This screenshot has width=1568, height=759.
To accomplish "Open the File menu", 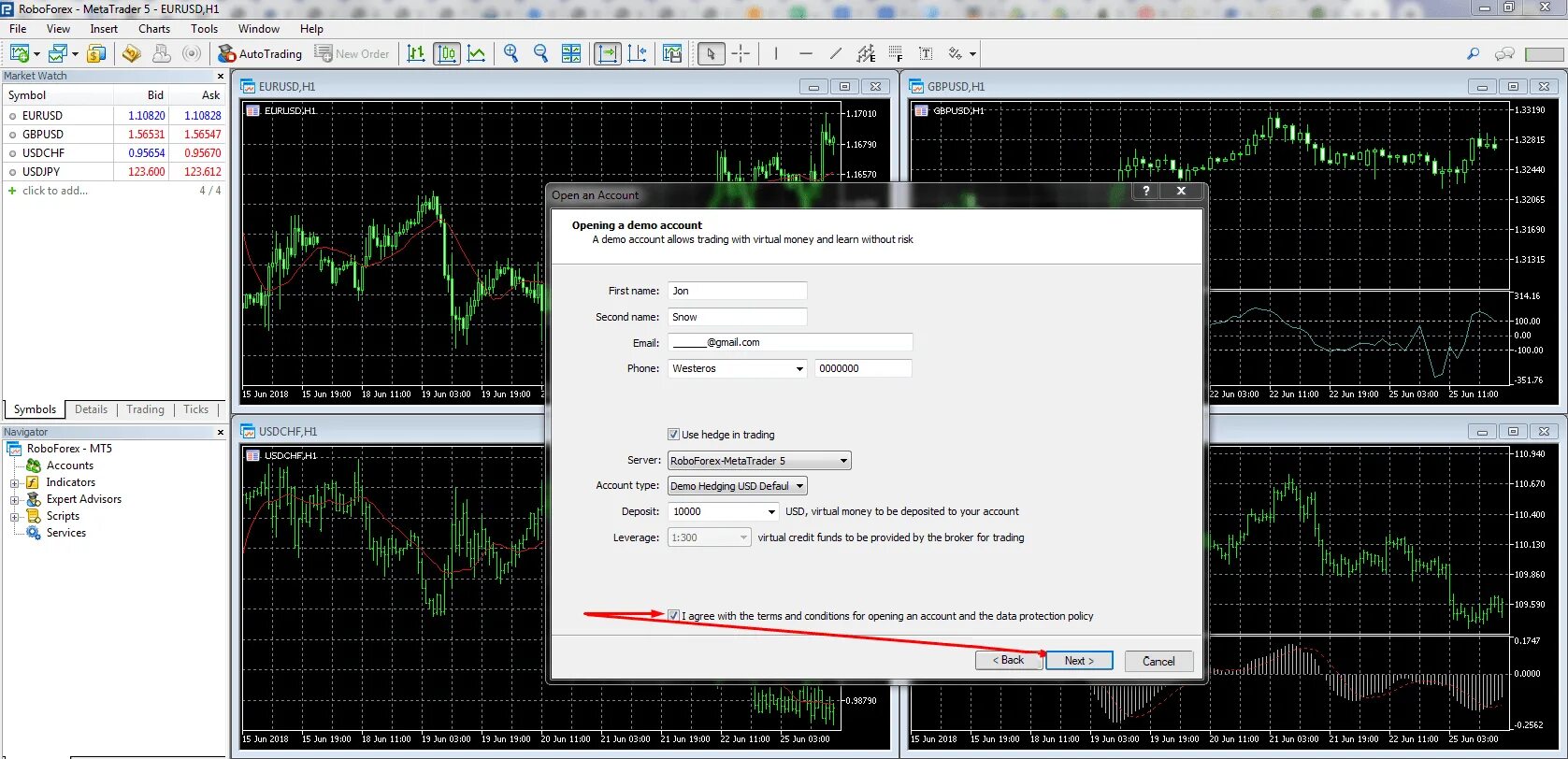I will [18, 29].
